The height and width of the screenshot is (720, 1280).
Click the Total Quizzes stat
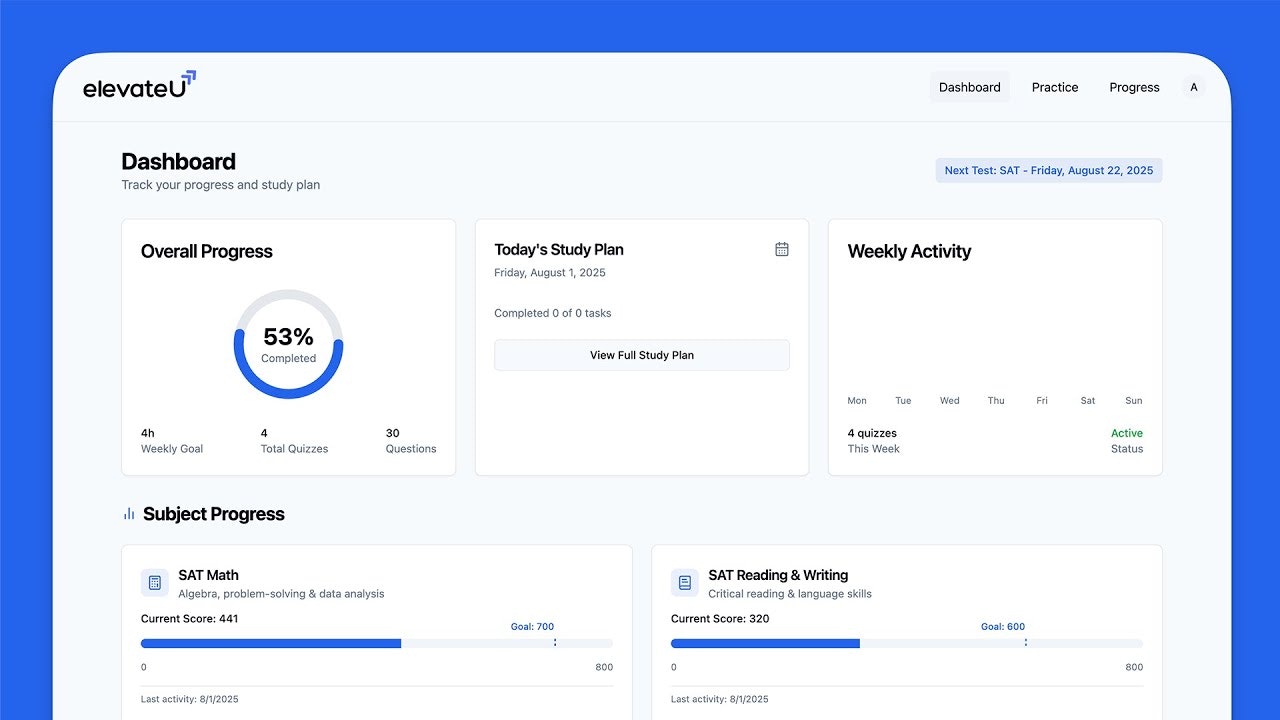click(x=294, y=441)
